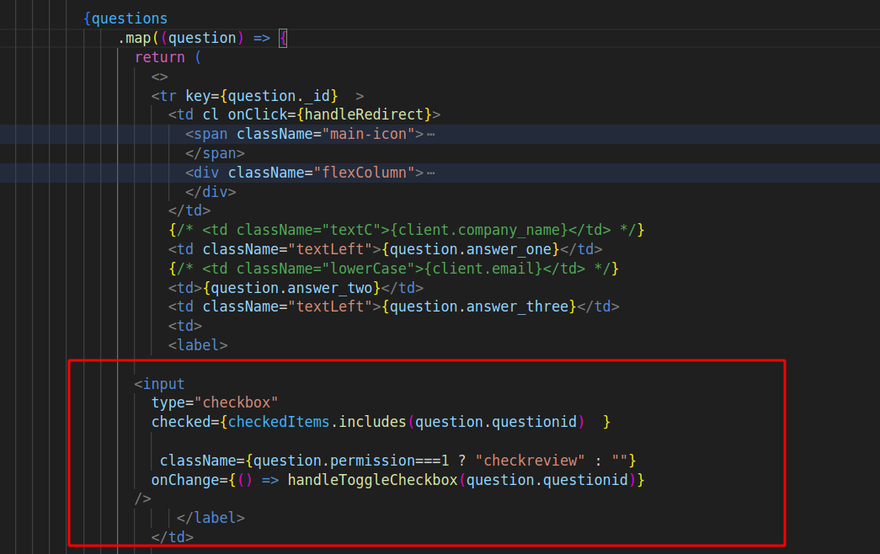The height and width of the screenshot is (554, 880).
Task: Click the .map method call
Action: (x=138, y=38)
